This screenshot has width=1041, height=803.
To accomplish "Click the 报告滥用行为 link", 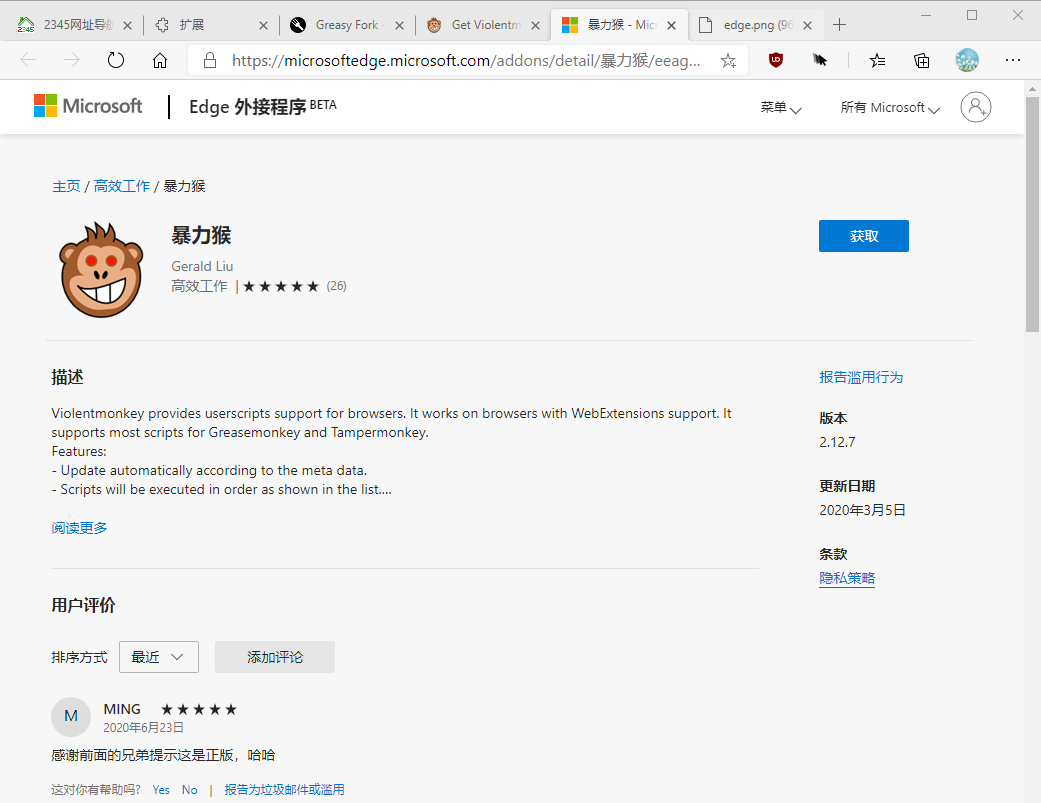I will 861,377.
